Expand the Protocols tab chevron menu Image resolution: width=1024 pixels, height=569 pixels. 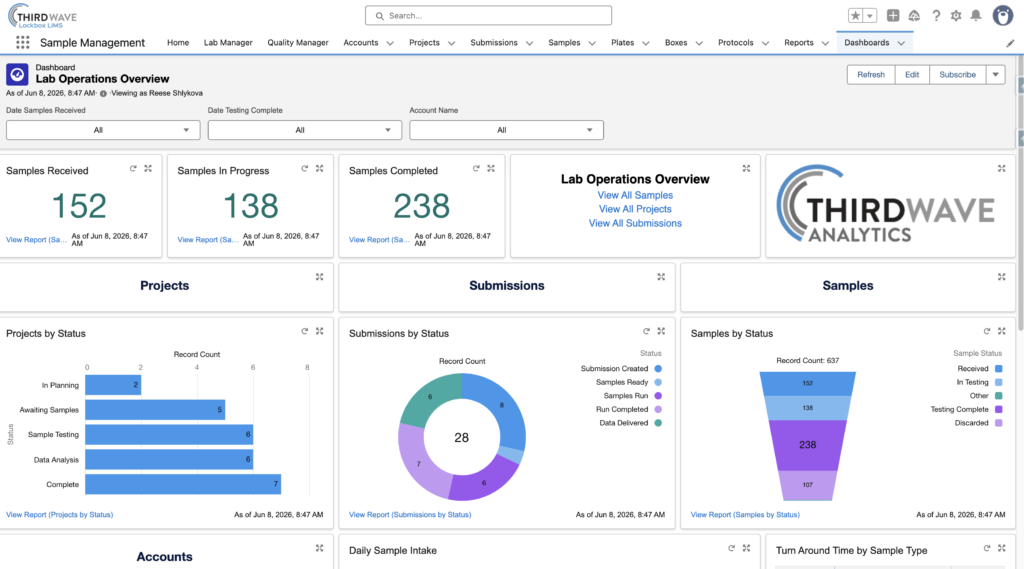tap(765, 43)
